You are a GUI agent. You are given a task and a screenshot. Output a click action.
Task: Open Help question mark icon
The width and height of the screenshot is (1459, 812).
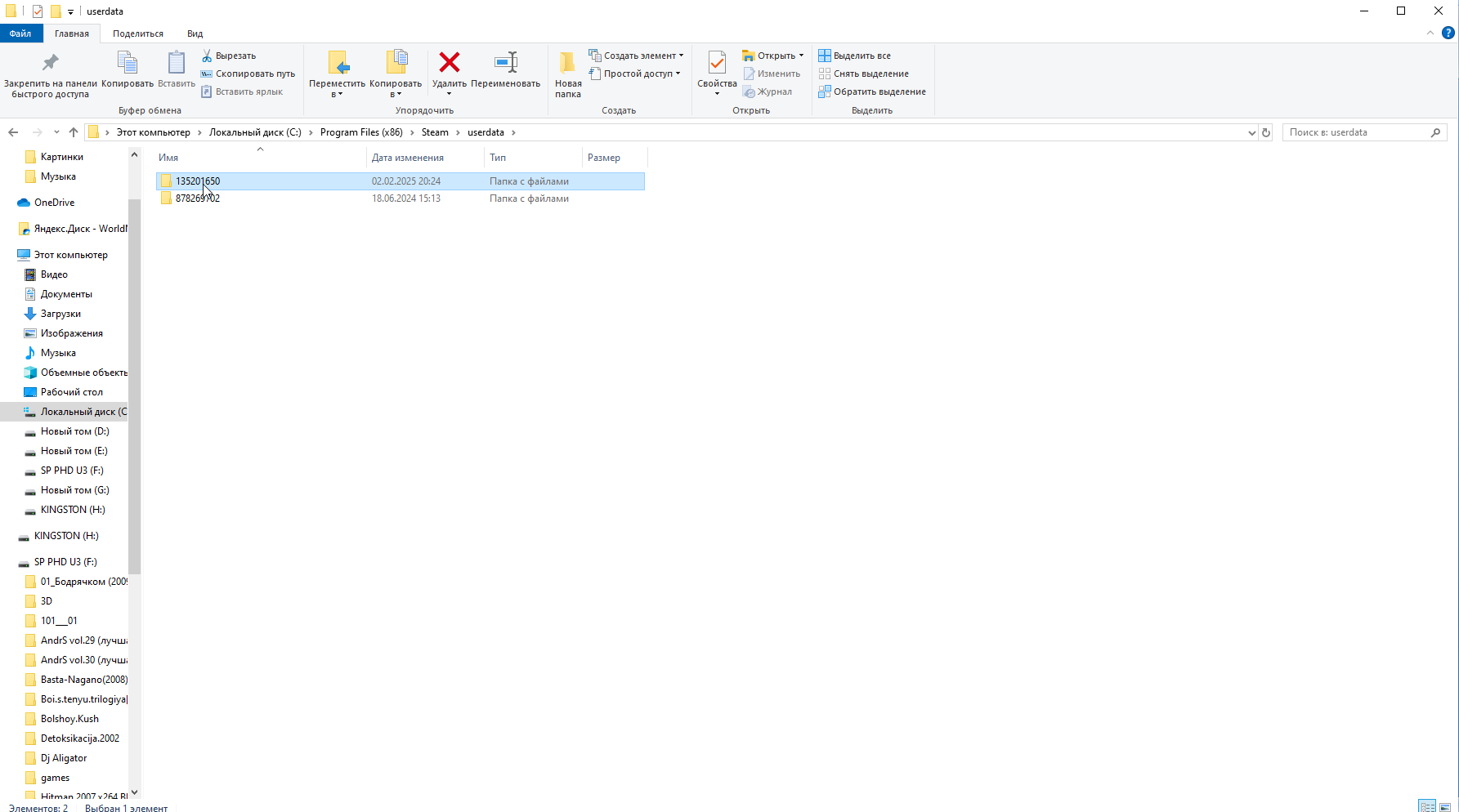pyautogui.click(x=1448, y=33)
